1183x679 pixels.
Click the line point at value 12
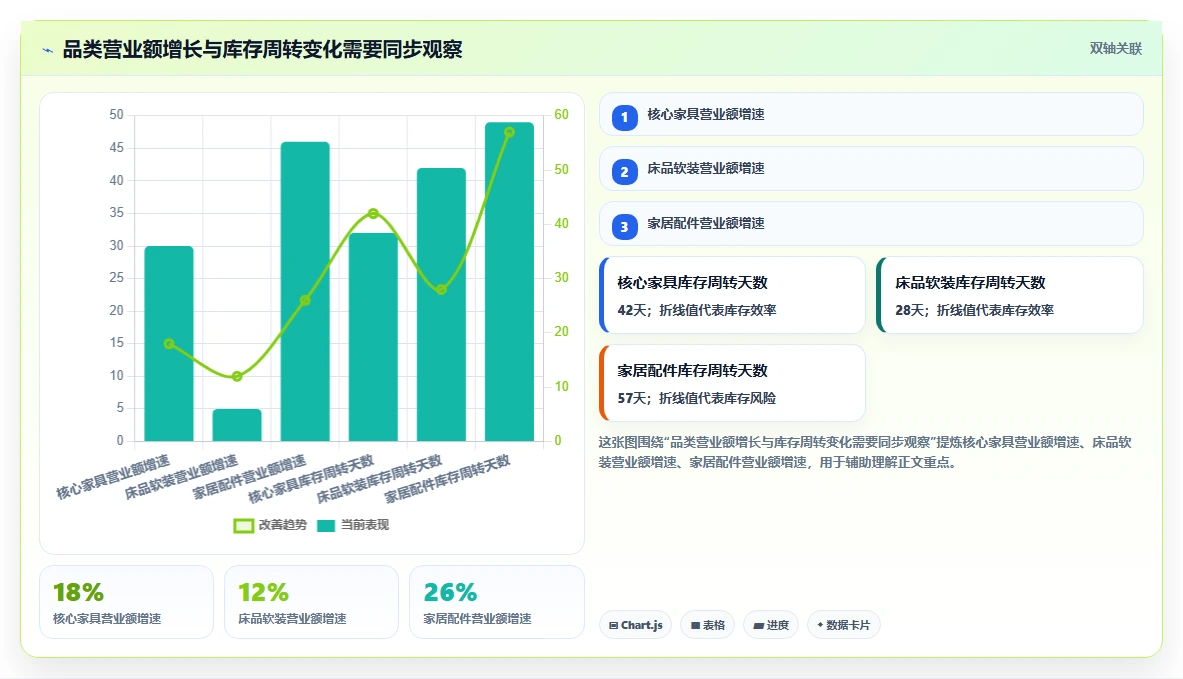tap(237, 376)
